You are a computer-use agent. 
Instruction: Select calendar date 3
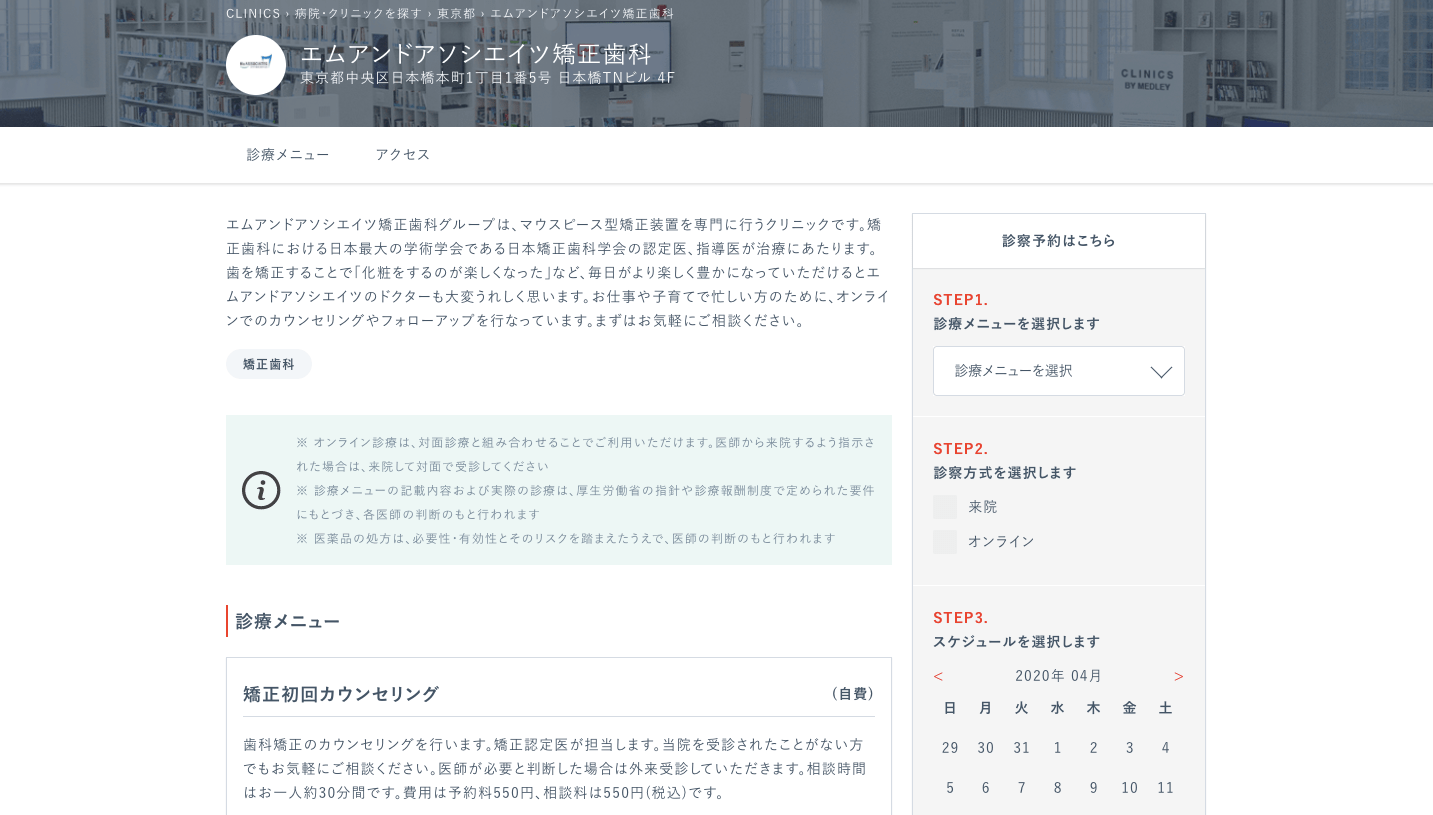(x=1130, y=747)
